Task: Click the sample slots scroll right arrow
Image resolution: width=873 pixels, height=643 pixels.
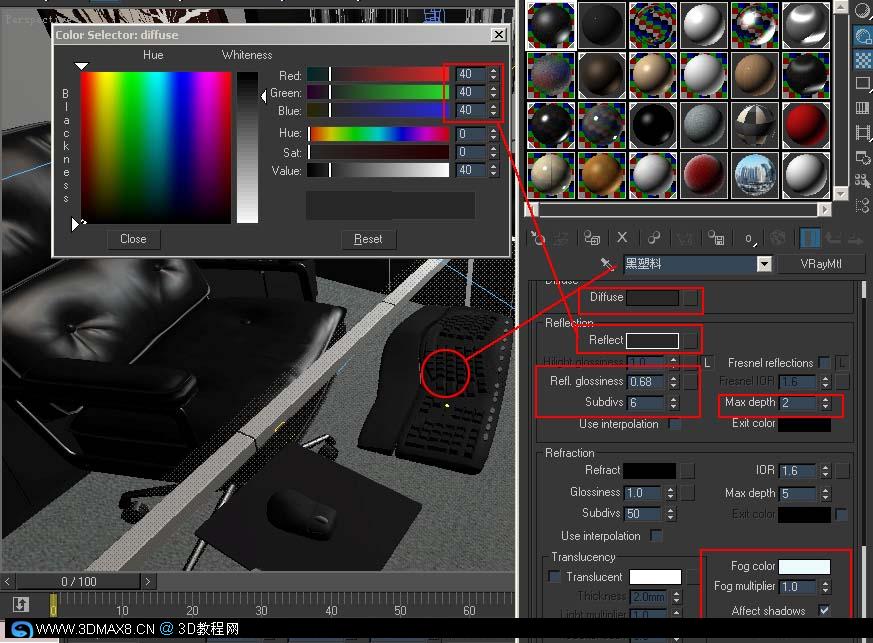Action: tap(824, 209)
